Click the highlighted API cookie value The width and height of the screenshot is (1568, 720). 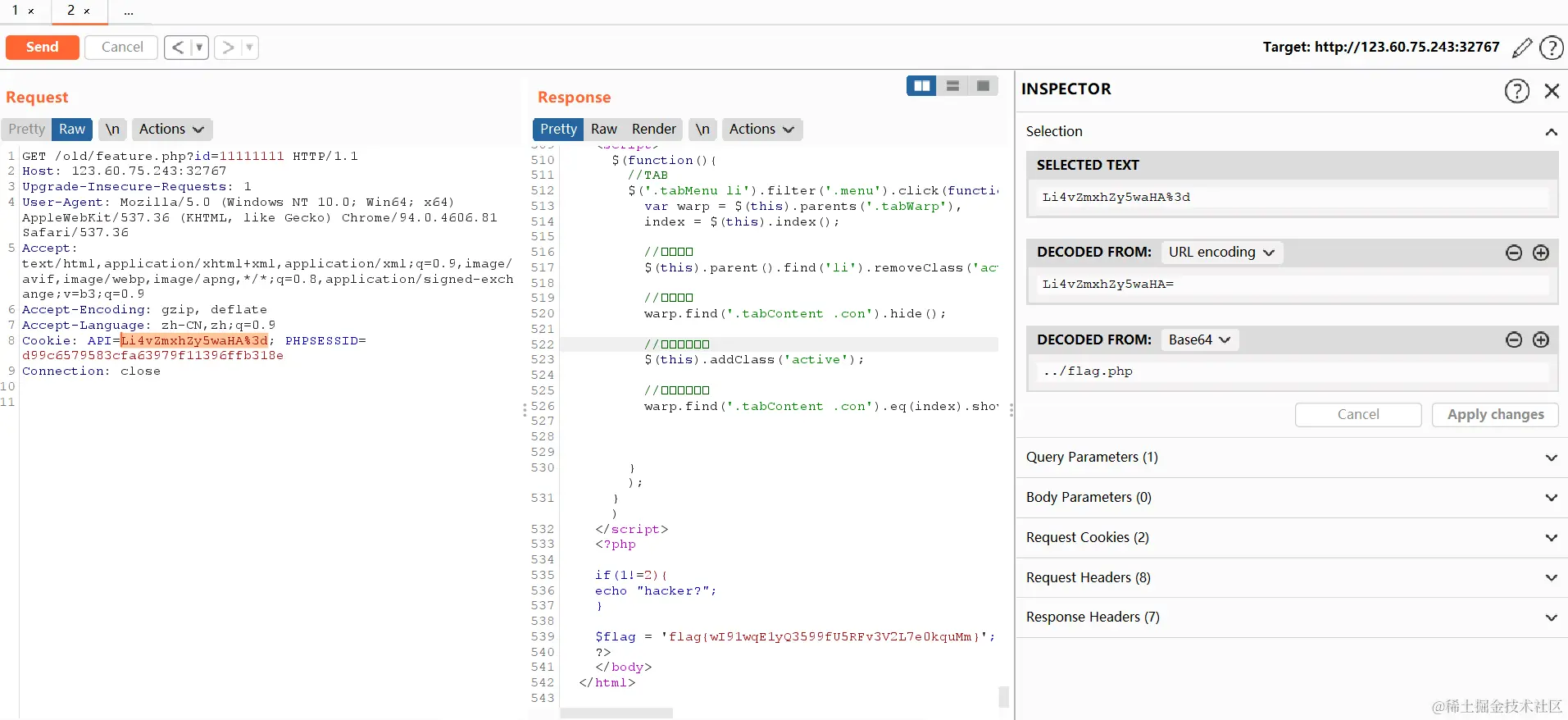click(x=194, y=341)
